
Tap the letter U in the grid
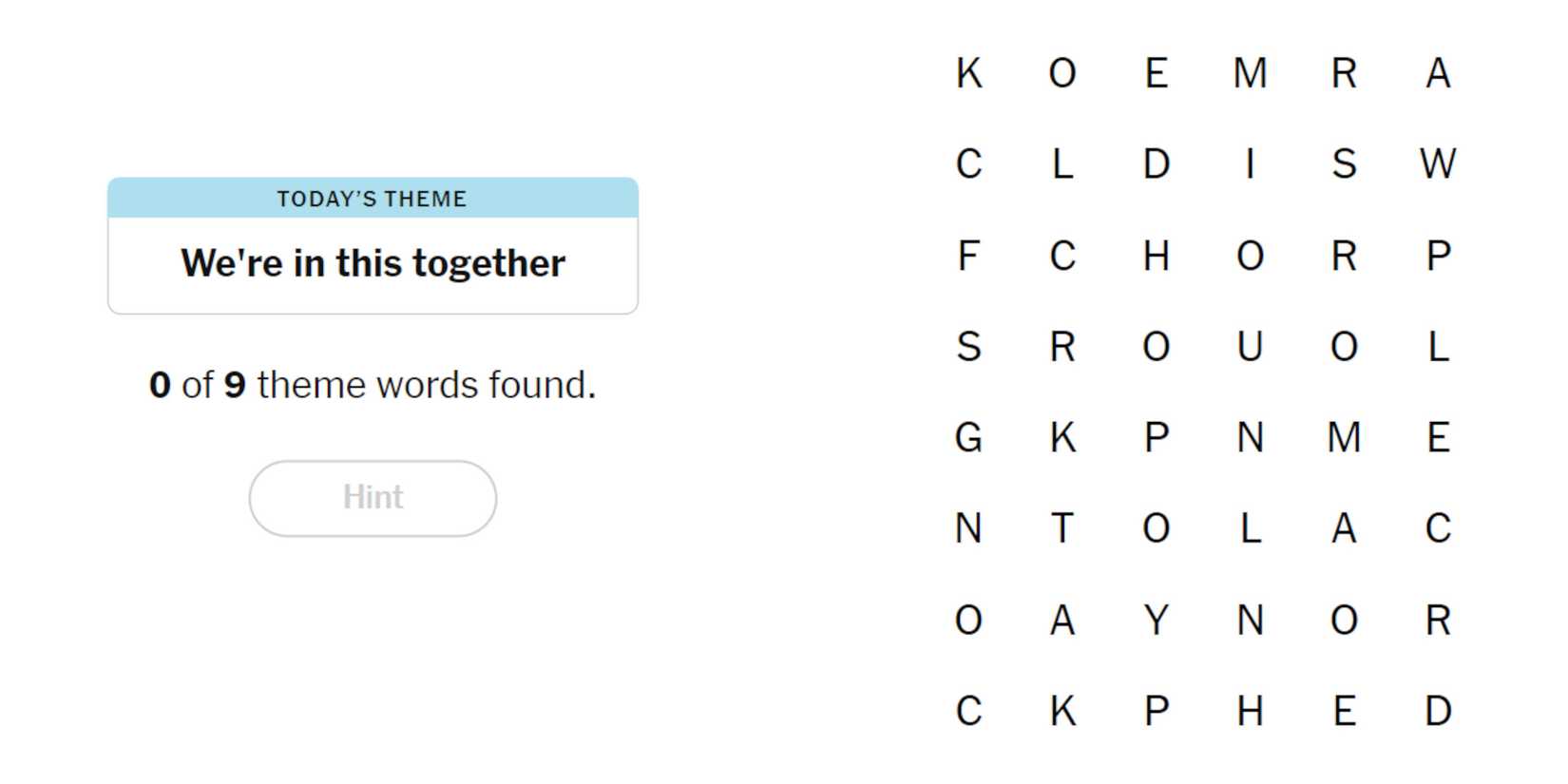[x=1250, y=347]
